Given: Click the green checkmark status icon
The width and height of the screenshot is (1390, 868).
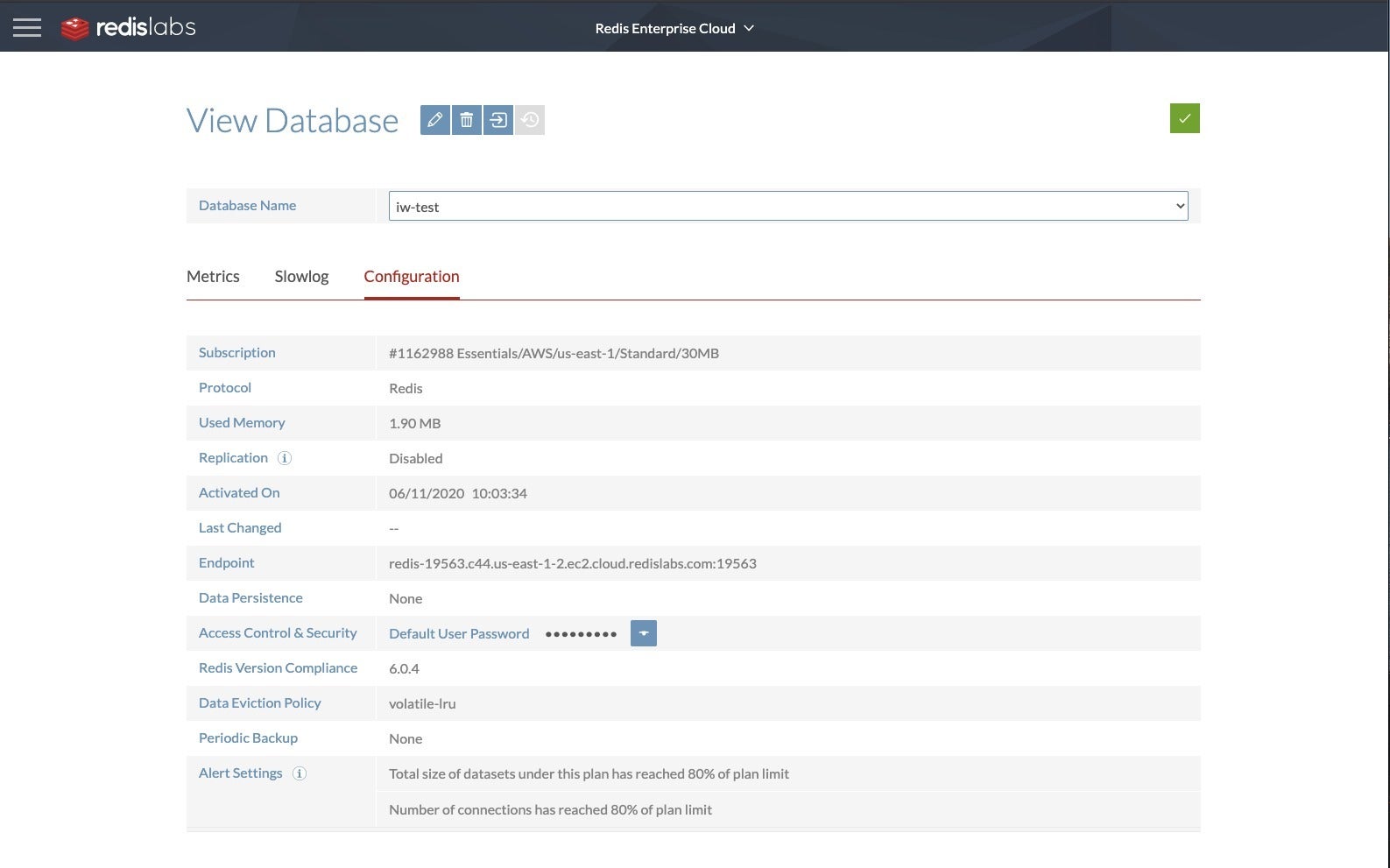Looking at the screenshot, I should point(1184,118).
